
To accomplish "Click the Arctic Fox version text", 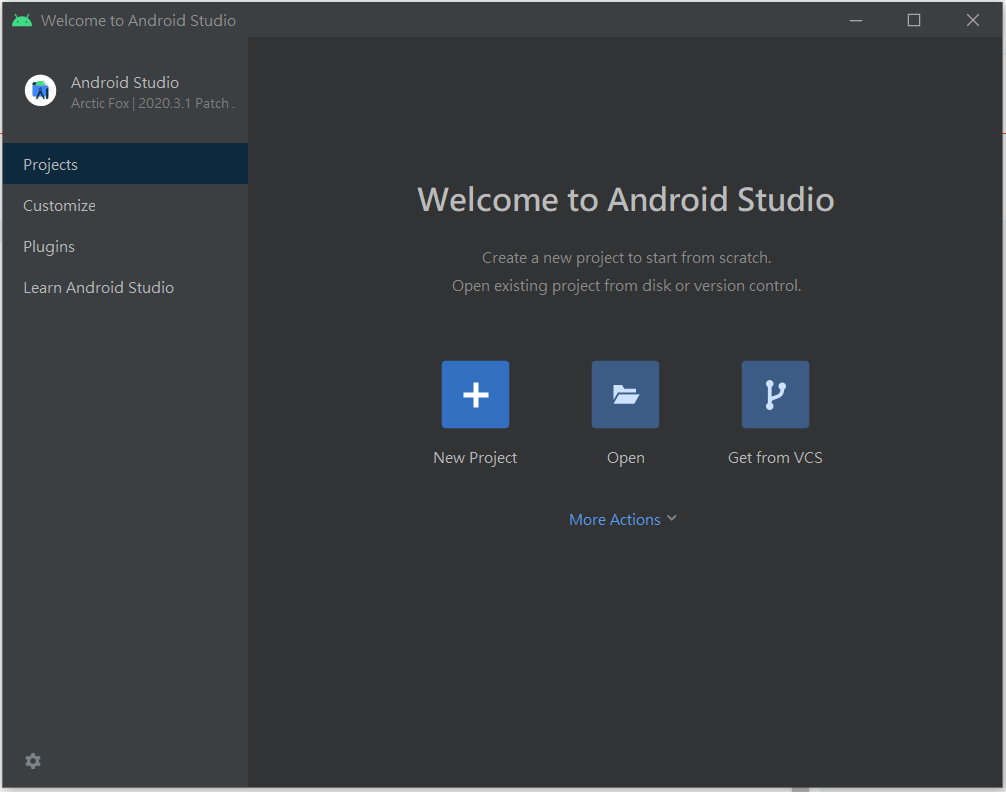I will pos(153,103).
